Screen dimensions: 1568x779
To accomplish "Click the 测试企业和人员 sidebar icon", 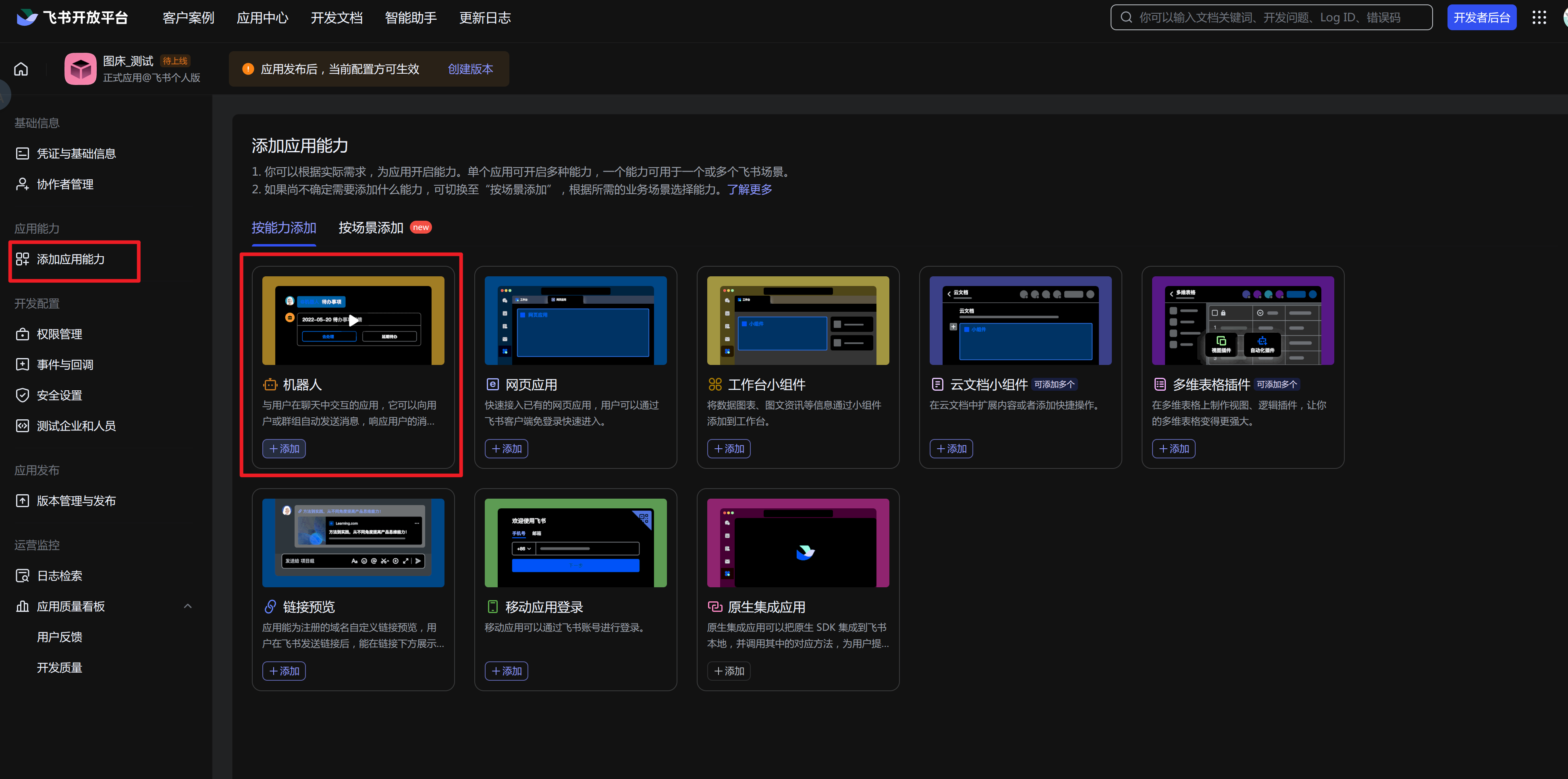I will pyautogui.click(x=23, y=425).
